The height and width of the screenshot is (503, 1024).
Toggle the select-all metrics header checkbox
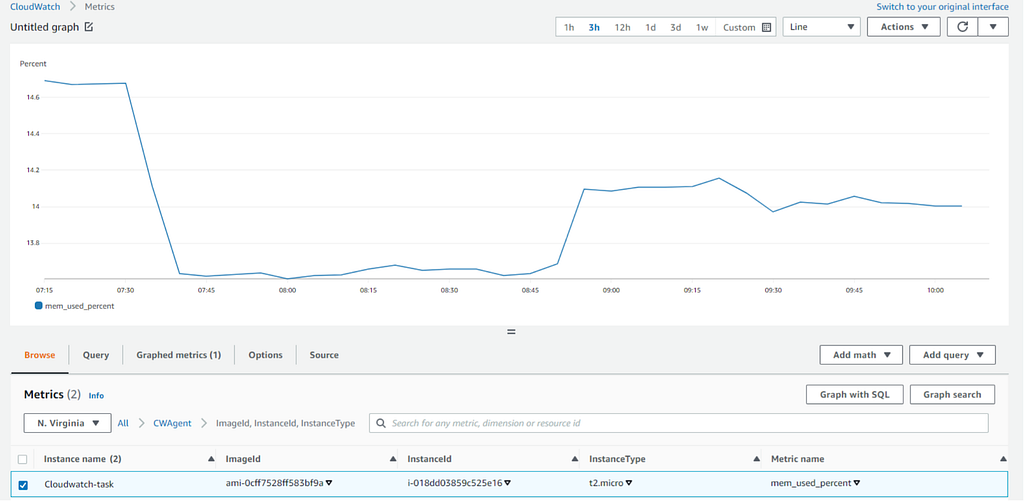(x=23, y=459)
